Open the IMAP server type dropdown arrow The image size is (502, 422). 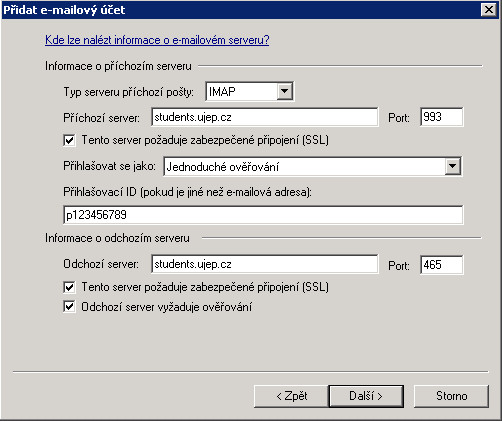tap(285, 91)
